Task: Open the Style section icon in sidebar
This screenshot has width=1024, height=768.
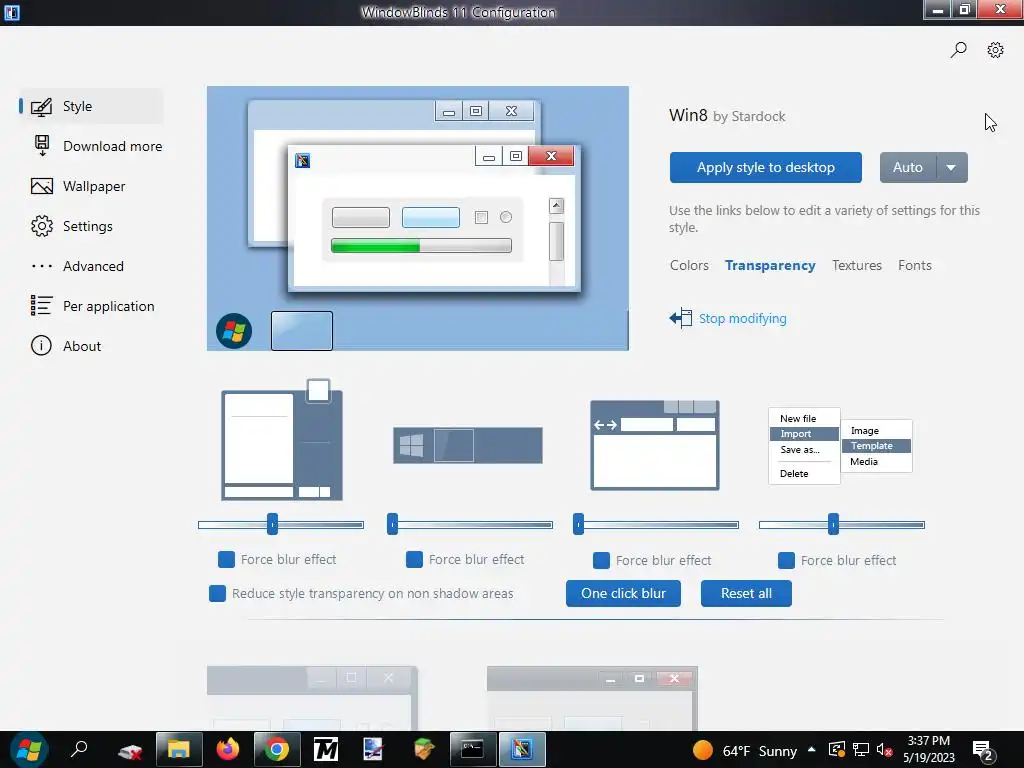Action: coord(42,106)
